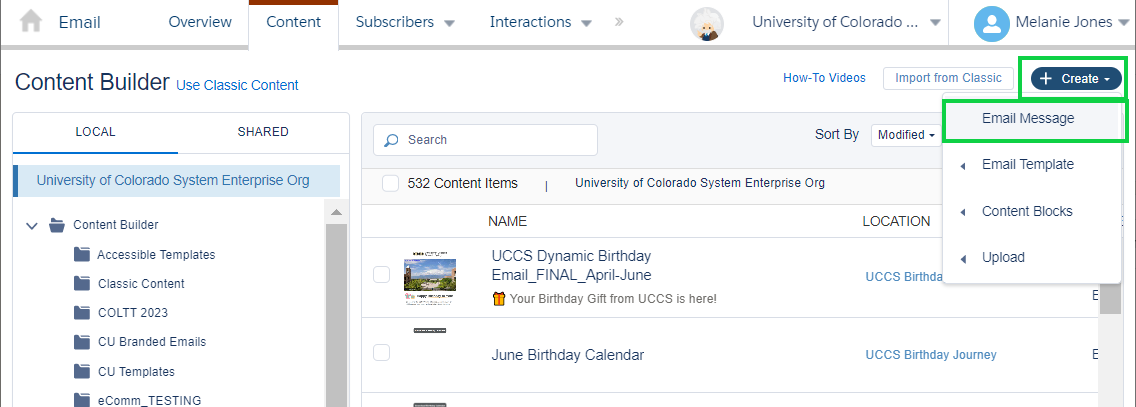Go to the home icon
Viewport: 1136px width, 407px height.
[x=31, y=22]
